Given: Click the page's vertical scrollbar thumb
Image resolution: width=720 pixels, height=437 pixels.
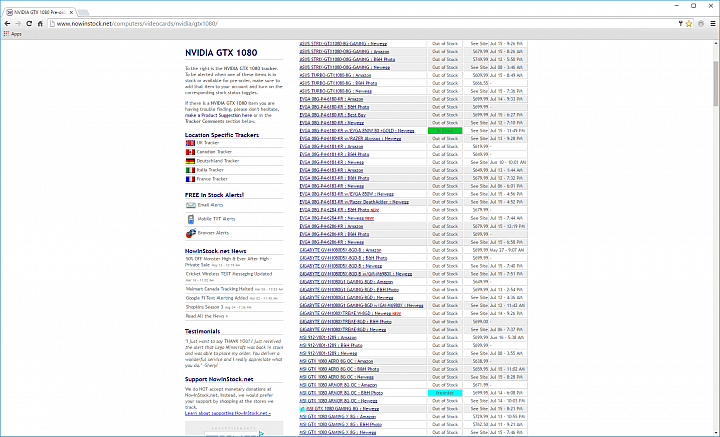Looking at the screenshot, I should (x=716, y=84).
